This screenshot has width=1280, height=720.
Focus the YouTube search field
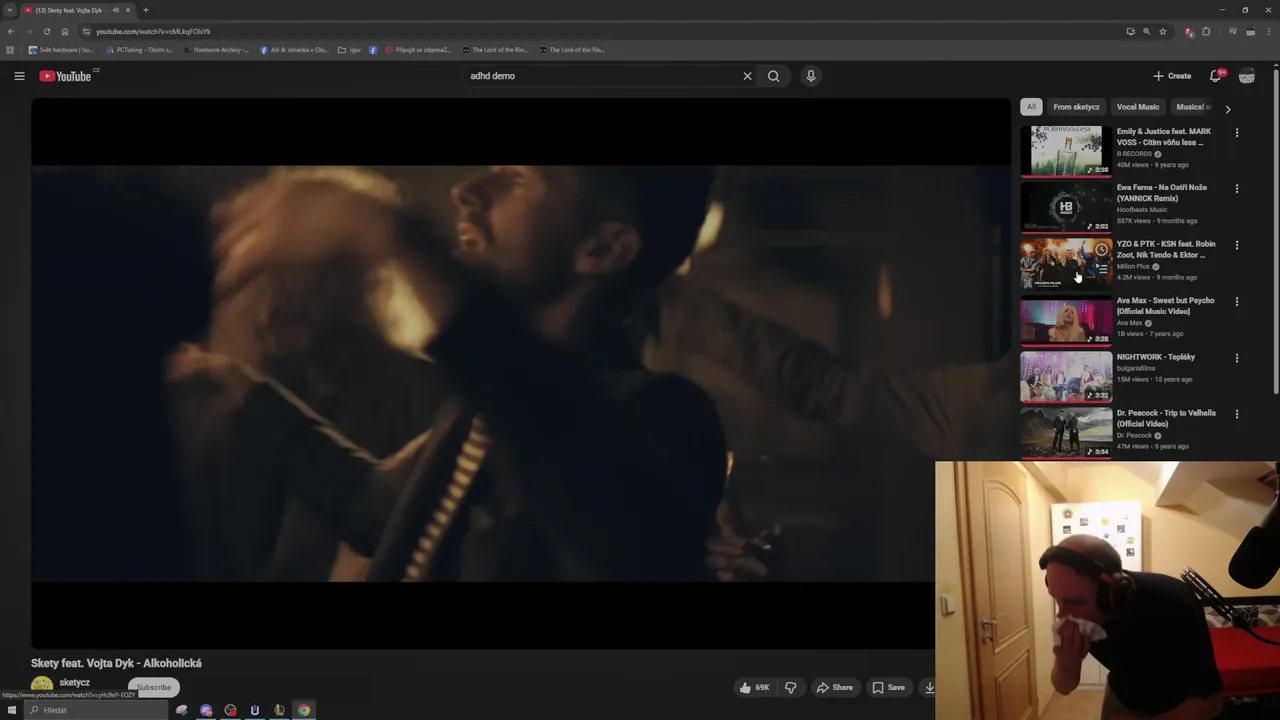[601, 76]
